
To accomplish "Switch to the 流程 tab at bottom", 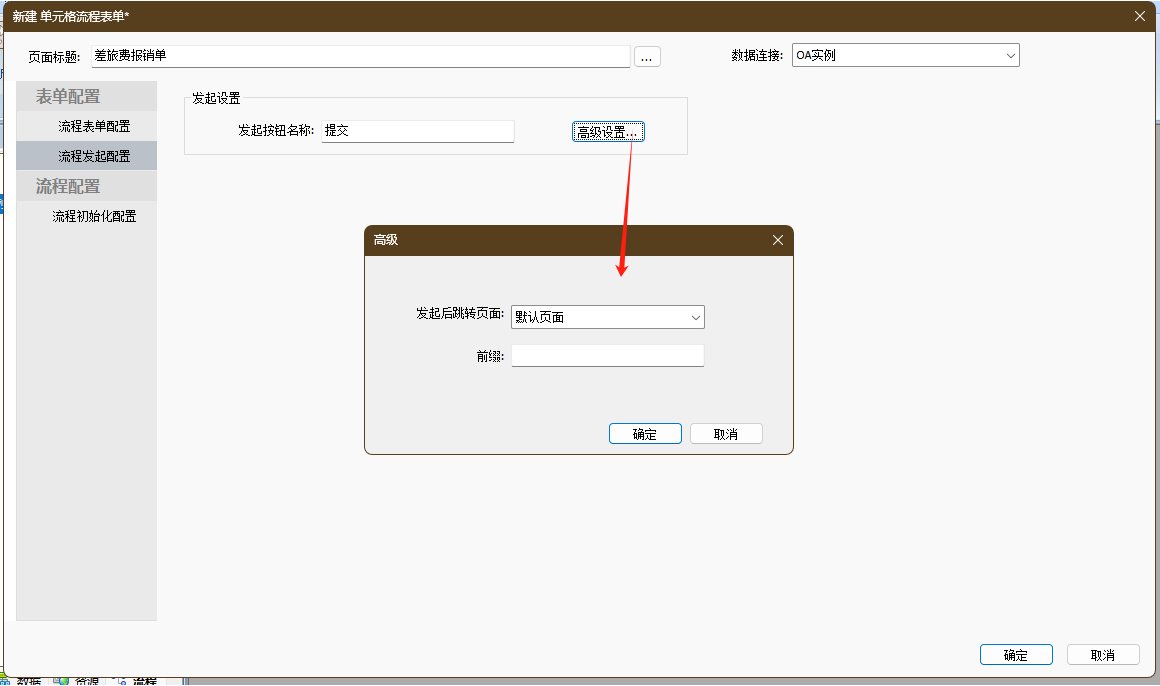I will [144, 681].
